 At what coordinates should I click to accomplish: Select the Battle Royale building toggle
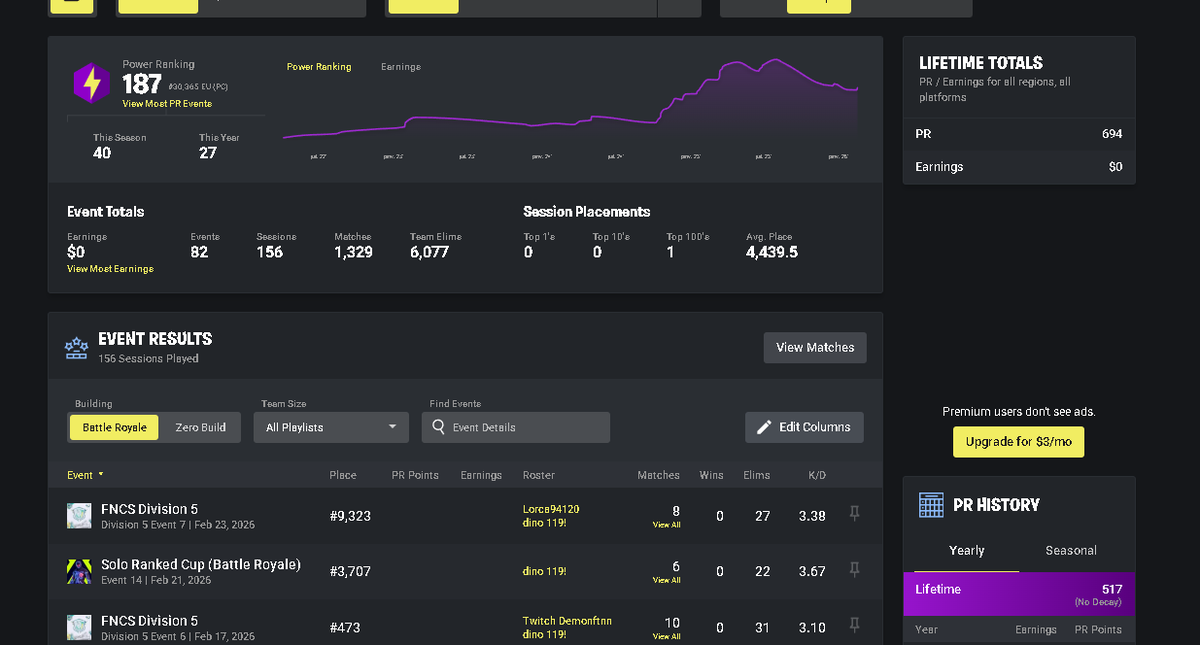(114, 427)
